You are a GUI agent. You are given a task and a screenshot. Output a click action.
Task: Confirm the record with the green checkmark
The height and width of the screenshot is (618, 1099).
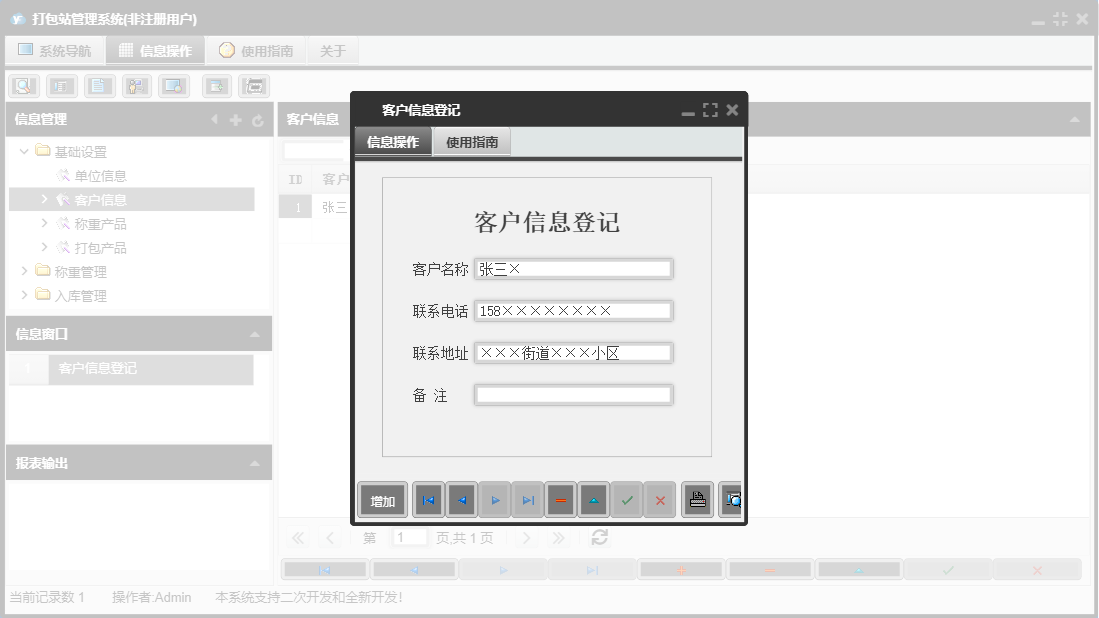(627, 499)
